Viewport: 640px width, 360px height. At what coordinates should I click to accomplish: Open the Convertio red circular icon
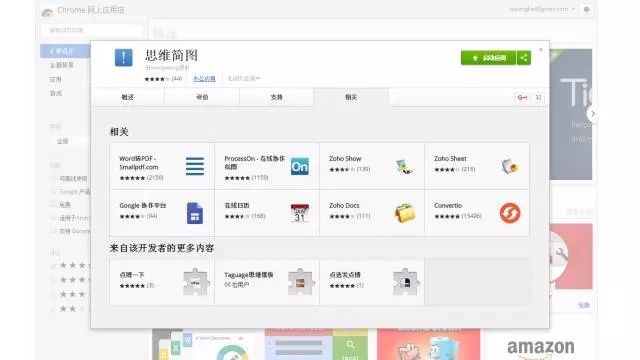(510, 213)
